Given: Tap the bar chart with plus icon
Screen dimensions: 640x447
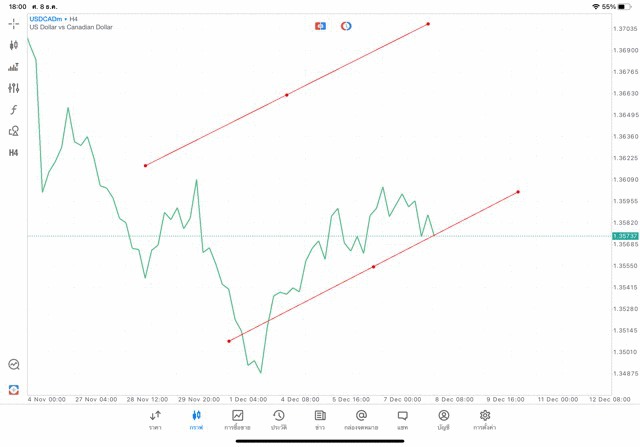Looking at the screenshot, I should point(14,67).
